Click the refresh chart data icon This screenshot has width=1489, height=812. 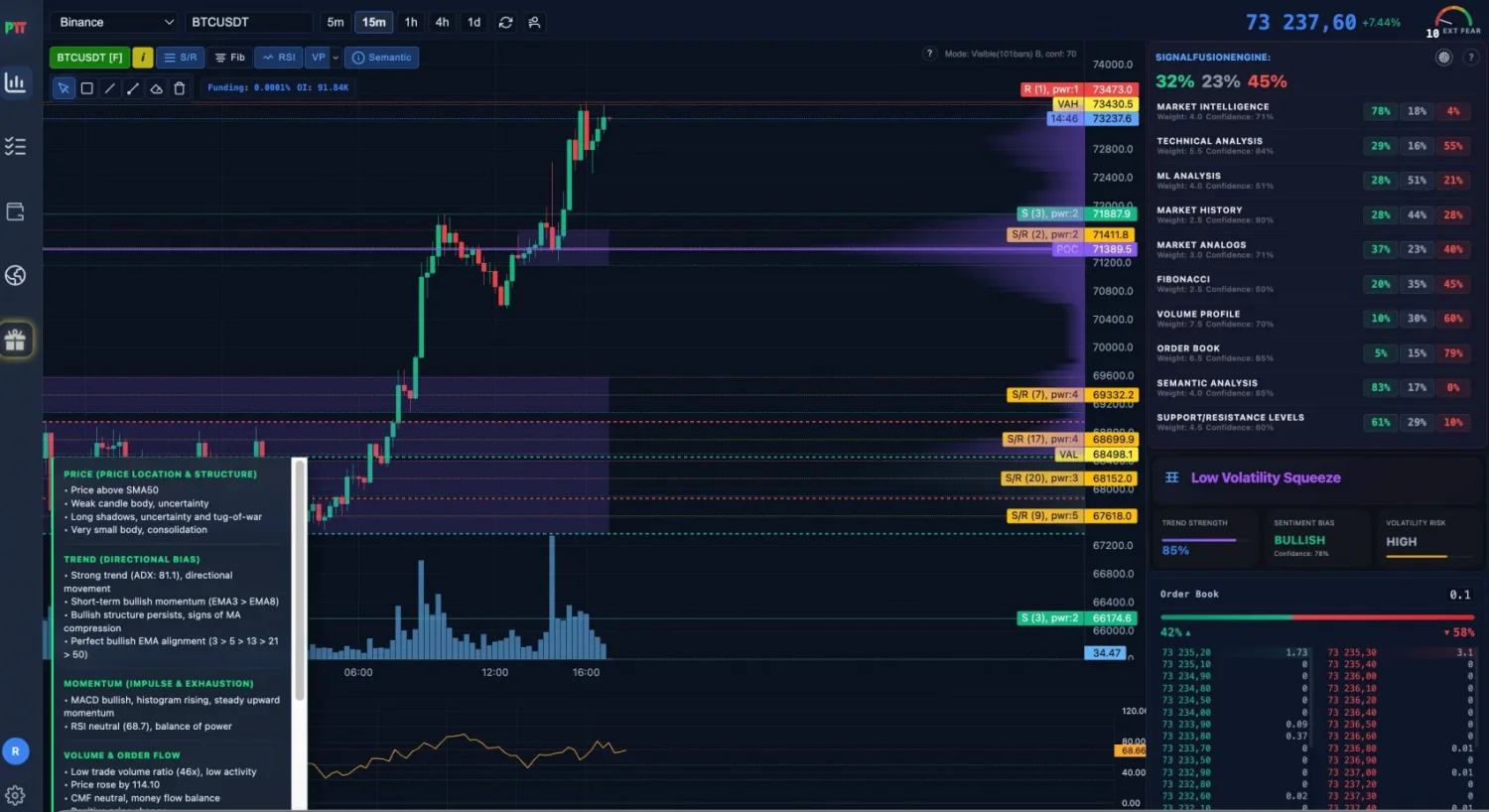pos(505,22)
